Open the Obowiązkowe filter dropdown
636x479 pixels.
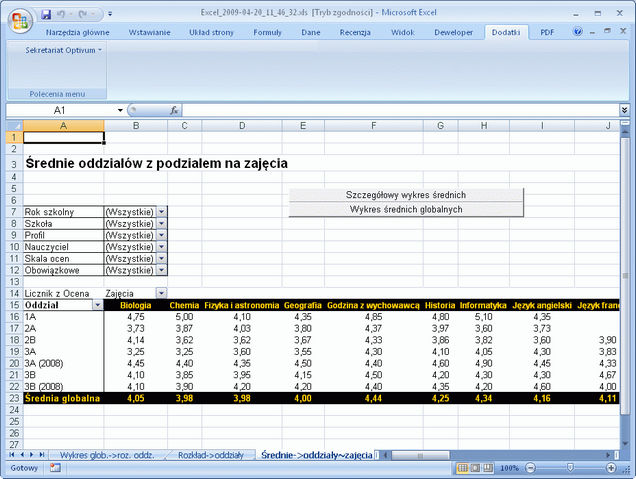(x=161, y=270)
